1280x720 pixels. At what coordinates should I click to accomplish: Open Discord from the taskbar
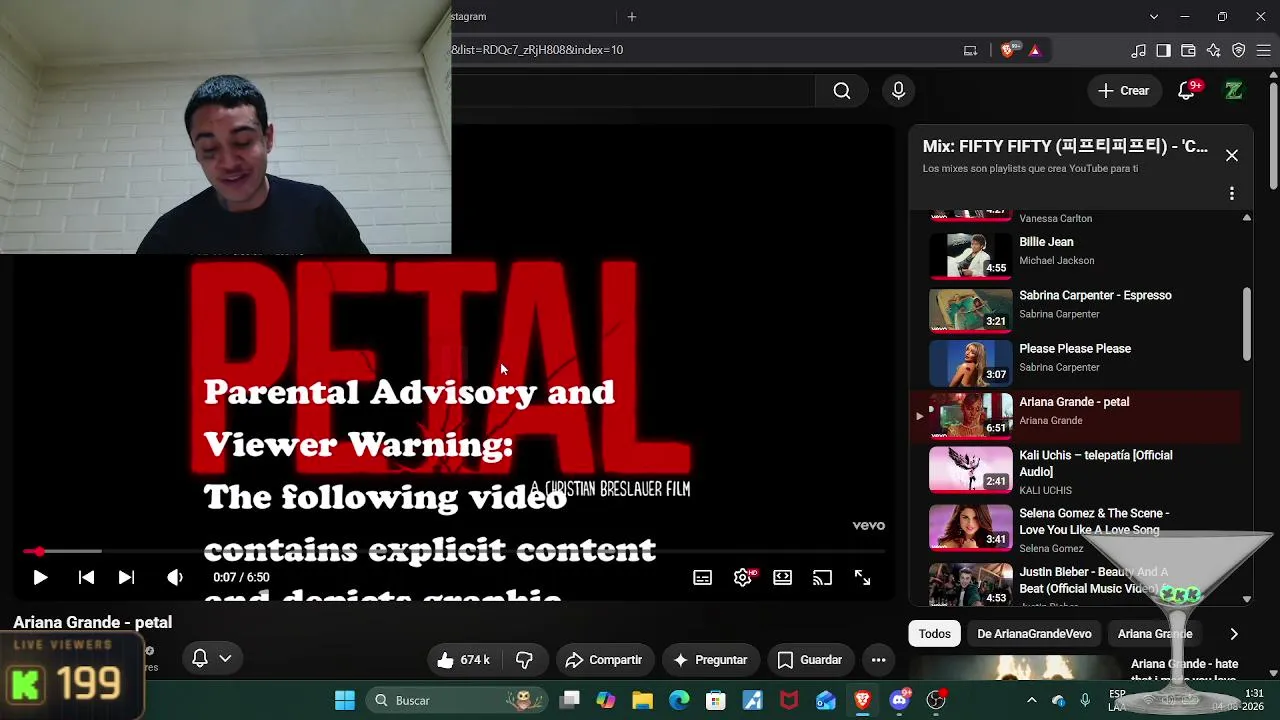[899, 700]
